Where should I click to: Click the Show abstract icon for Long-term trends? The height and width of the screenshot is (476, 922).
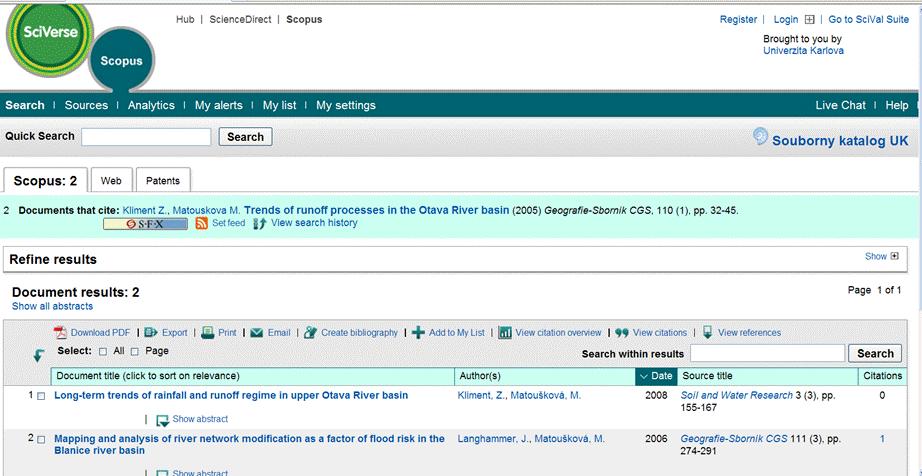coord(162,420)
